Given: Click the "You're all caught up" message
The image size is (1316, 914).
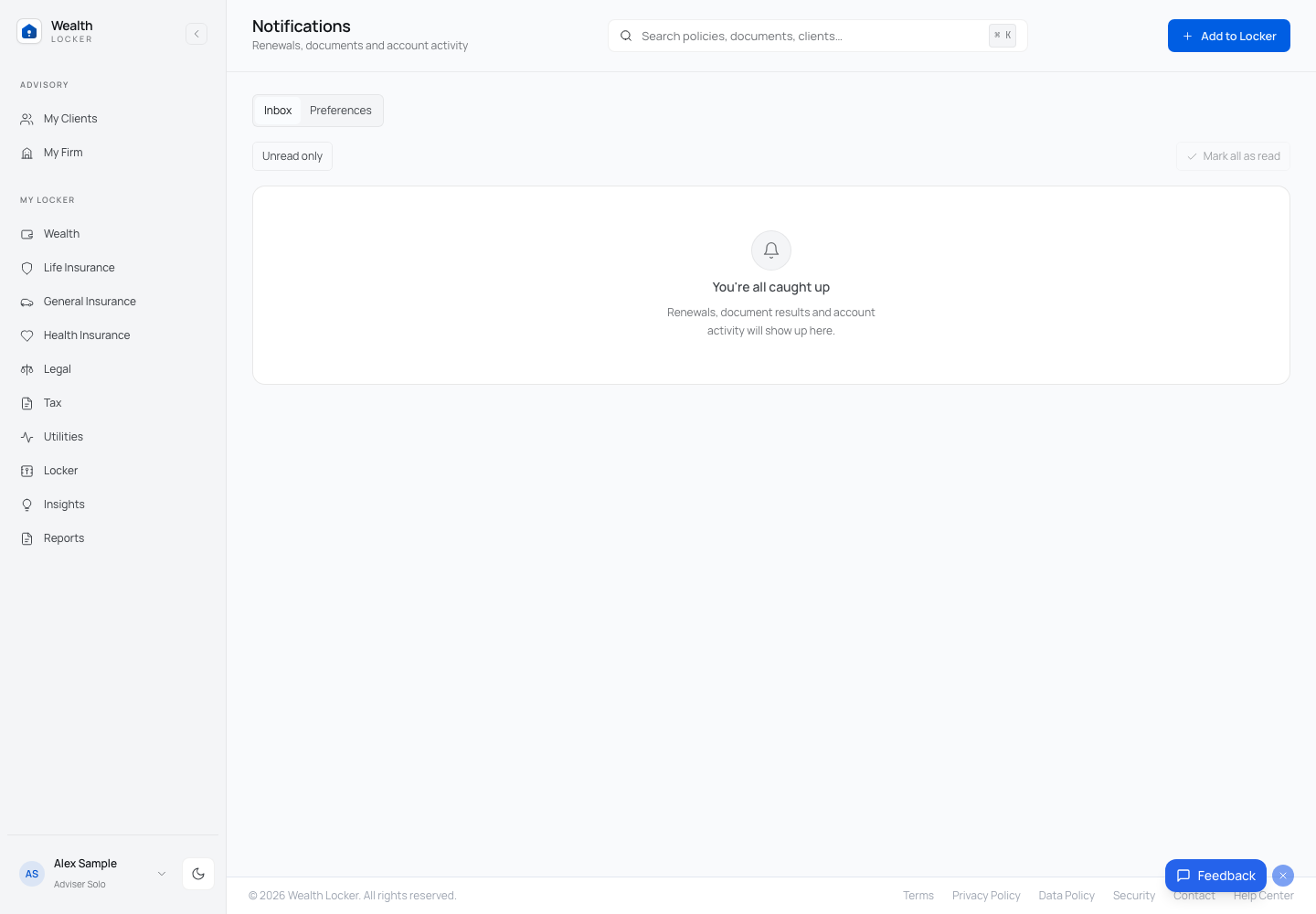Looking at the screenshot, I should click(771, 287).
